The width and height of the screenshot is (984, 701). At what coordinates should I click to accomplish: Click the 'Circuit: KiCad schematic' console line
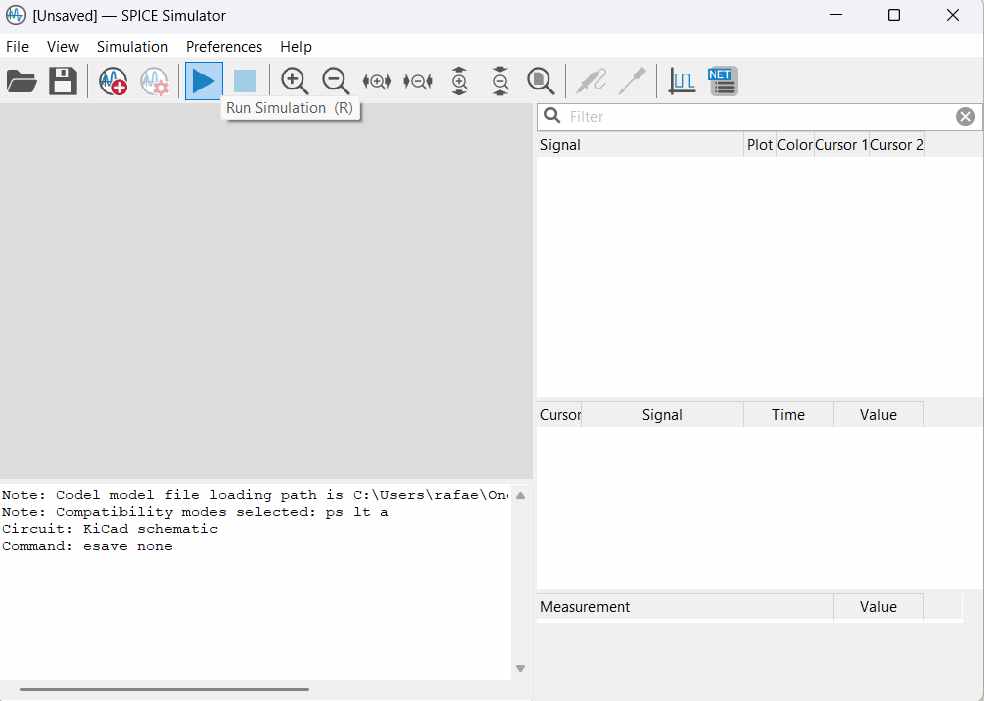[x=110, y=529]
